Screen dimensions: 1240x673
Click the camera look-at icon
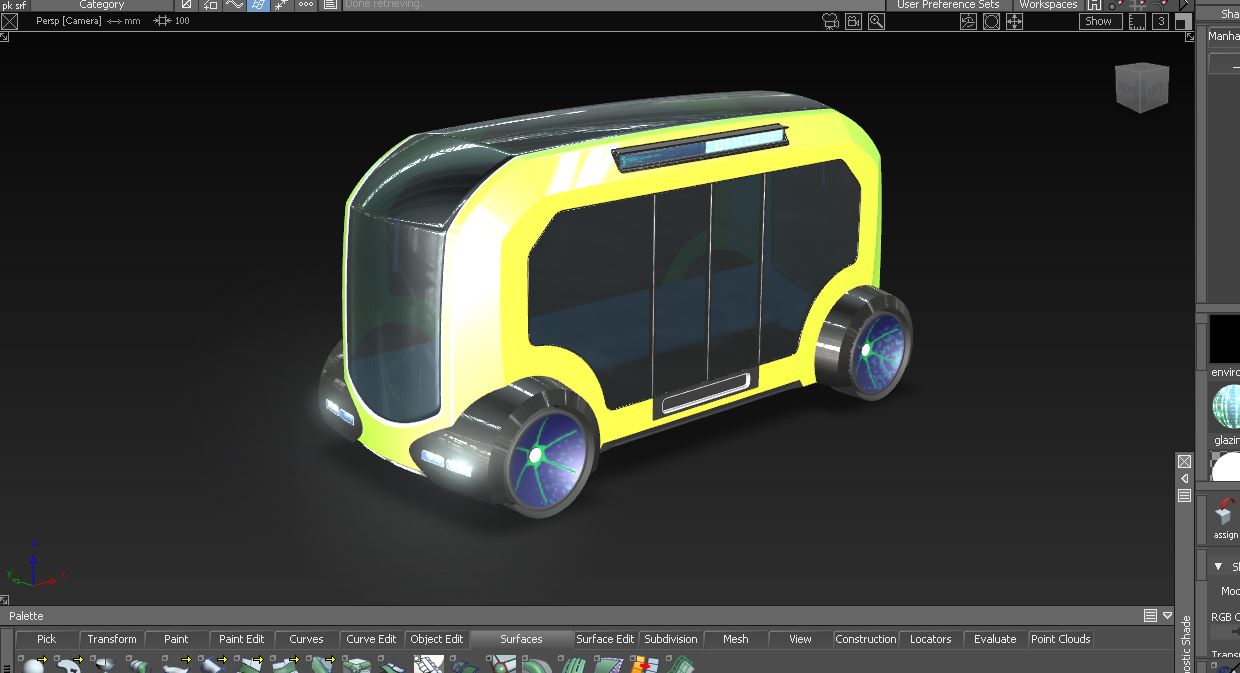tap(830, 21)
